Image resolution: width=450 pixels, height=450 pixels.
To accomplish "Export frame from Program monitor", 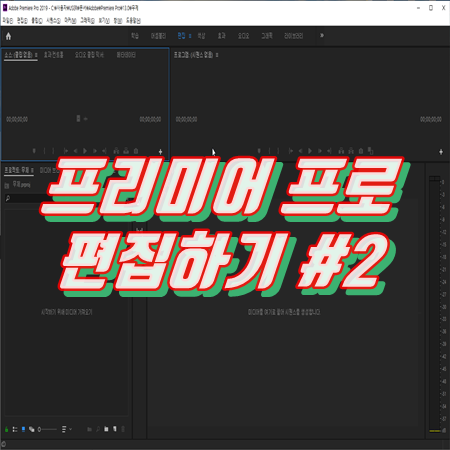I will pos(361,151).
